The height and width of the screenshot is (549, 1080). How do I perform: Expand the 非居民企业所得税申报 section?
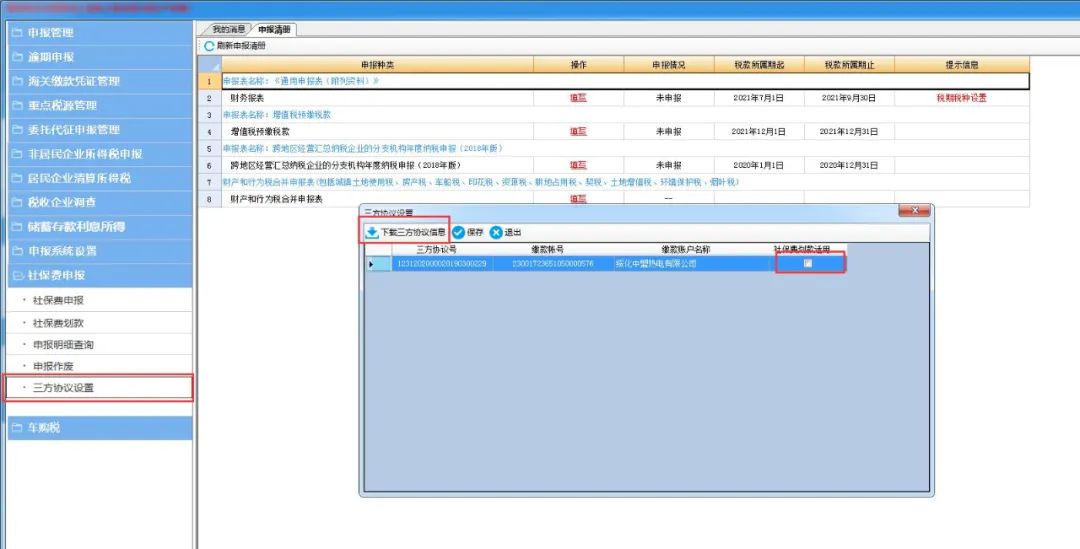click(x=100, y=154)
